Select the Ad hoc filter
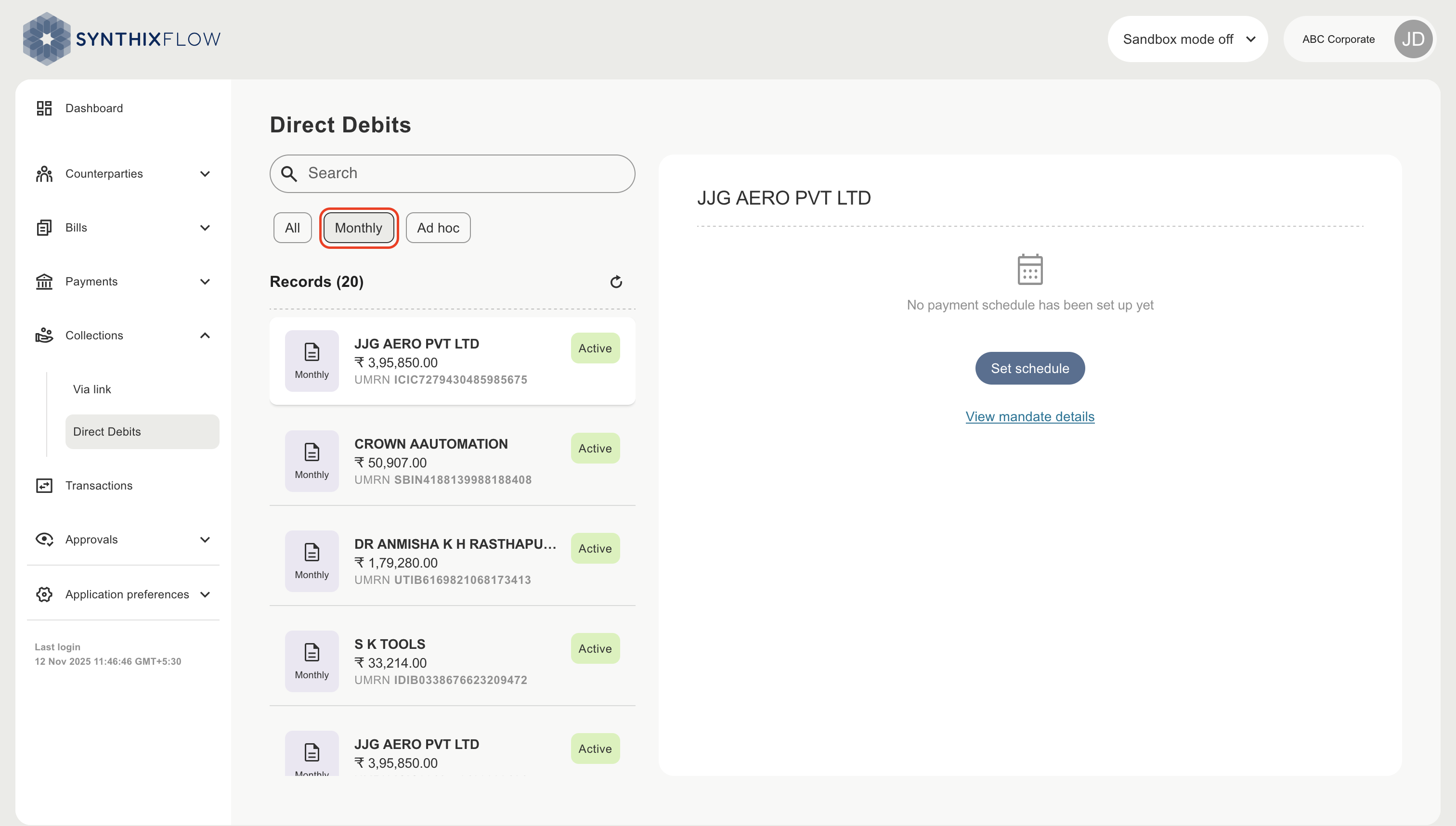 (438, 228)
